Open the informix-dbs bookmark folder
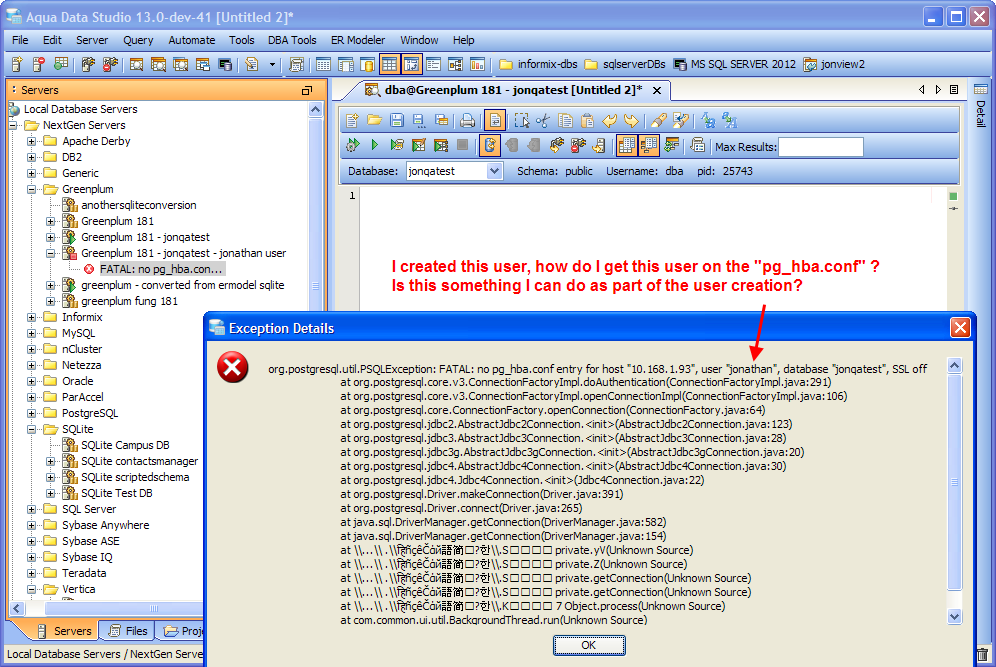The height and width of the screenshot is (667, 996). point(538,64)
